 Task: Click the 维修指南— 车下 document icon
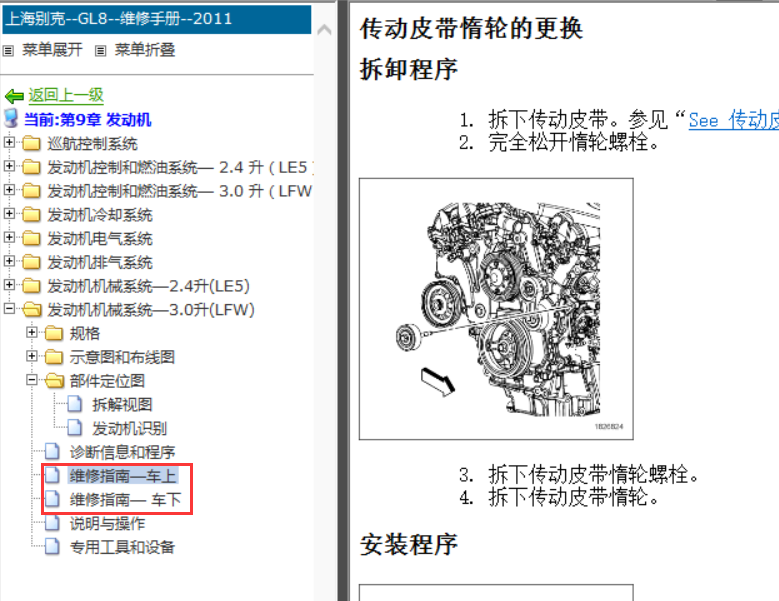(52, 499)
